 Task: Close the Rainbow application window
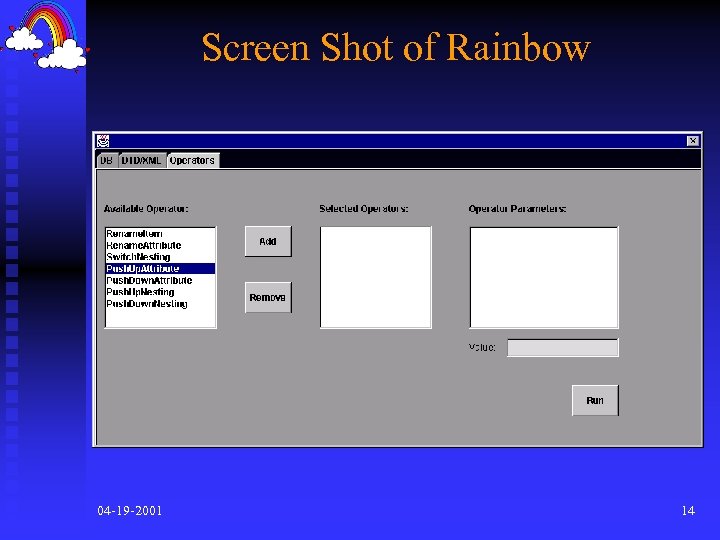point(693,141)
